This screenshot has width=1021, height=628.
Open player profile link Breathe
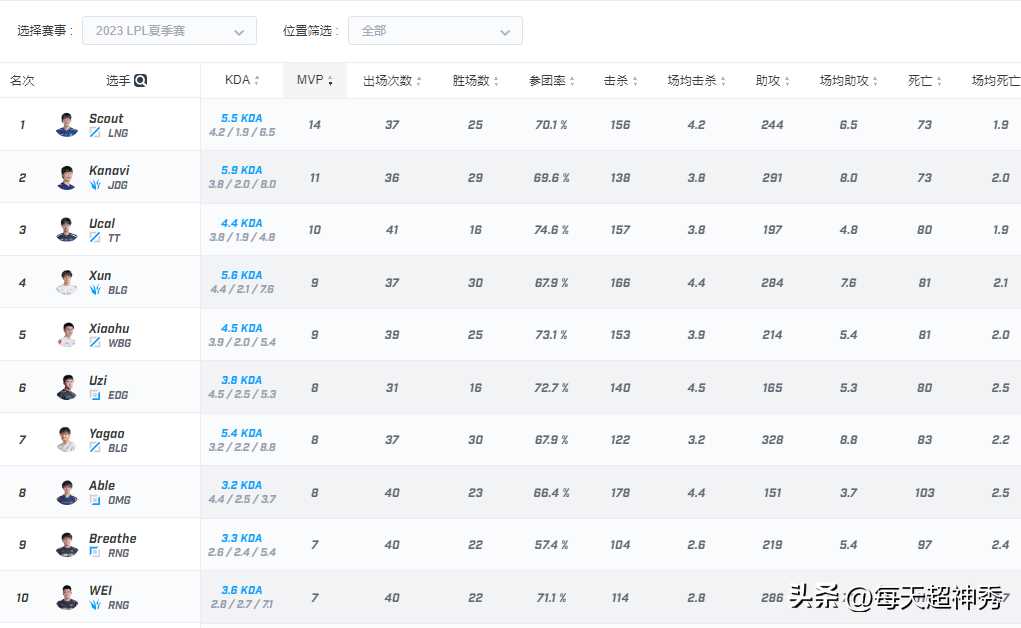coord(113,539)
